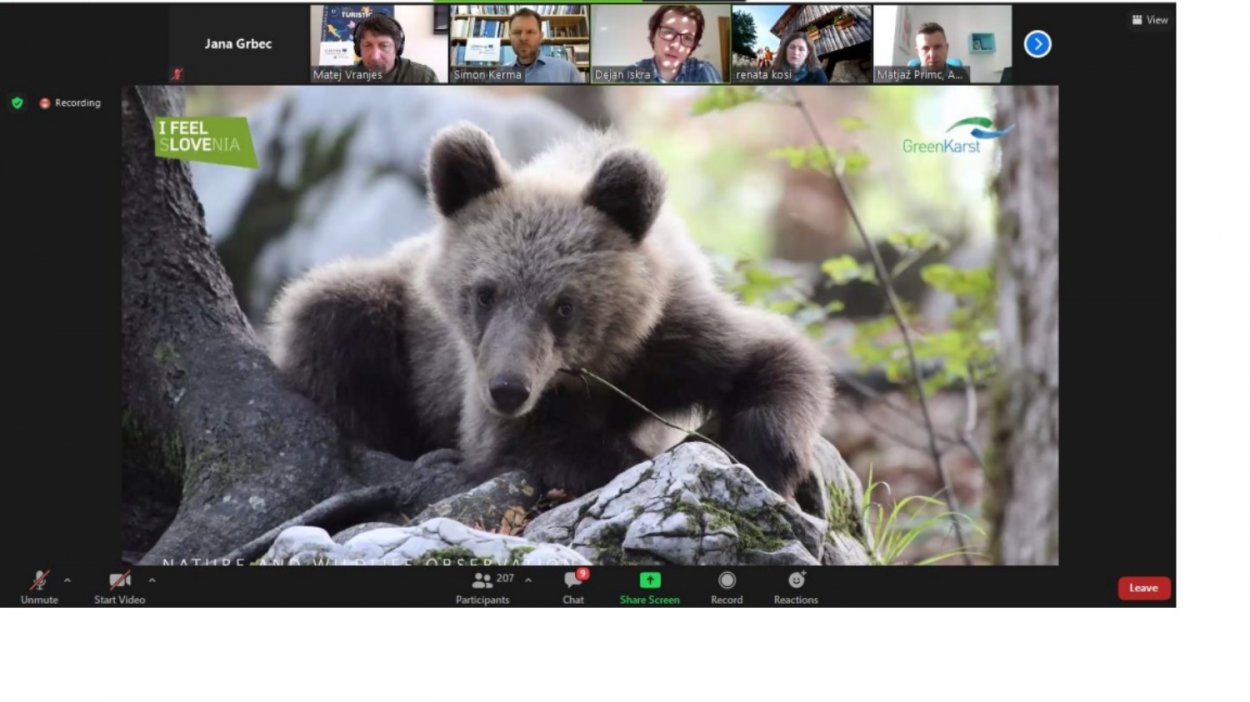Select Simon Kerma video thumbnail

click(519, 44)
